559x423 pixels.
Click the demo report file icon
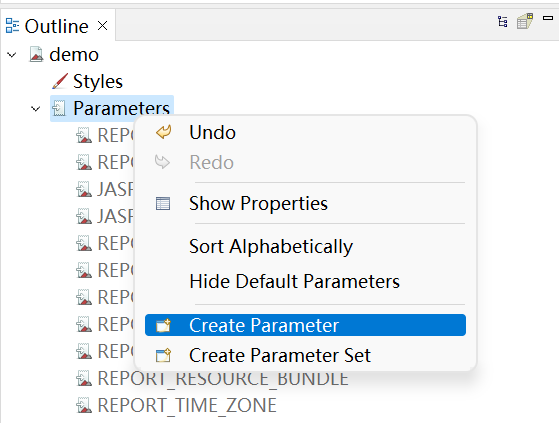pyautogui.click(x=36, y=55)
